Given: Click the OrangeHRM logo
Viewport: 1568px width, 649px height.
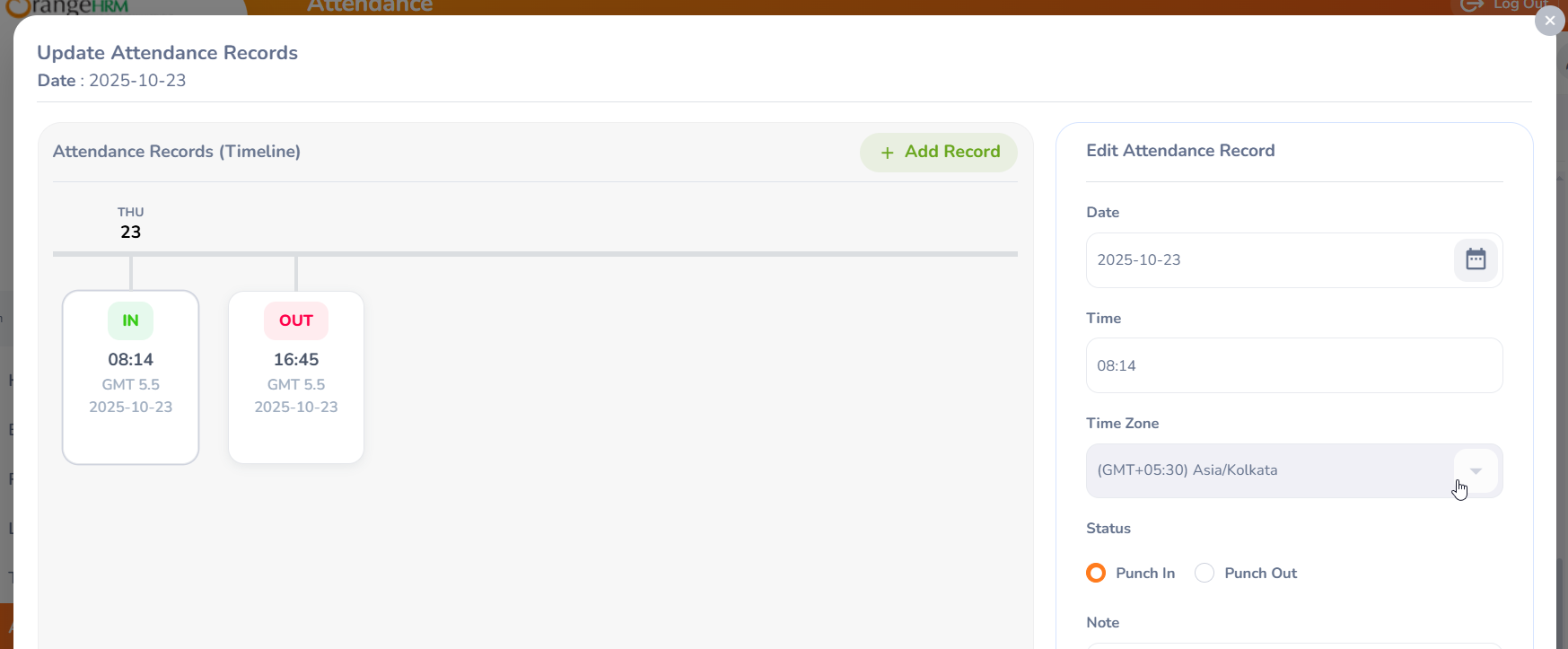Looking at the screenshot, I should point(67,6).
